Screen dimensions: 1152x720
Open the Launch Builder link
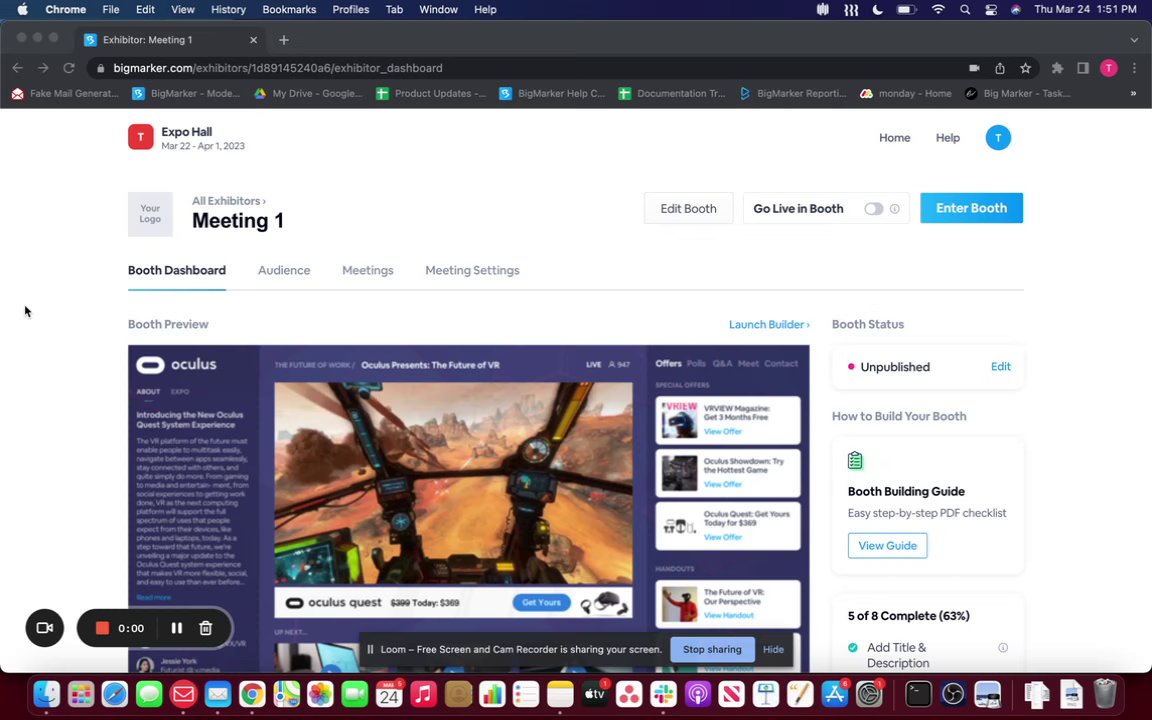[769, 324]
